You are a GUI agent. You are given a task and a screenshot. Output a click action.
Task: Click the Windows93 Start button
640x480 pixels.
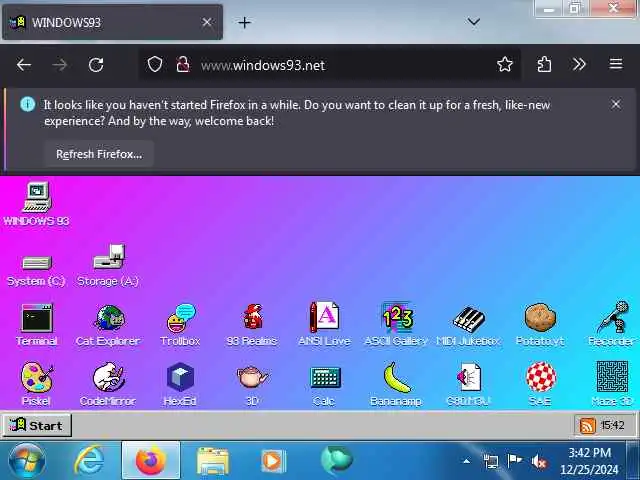pos(37,425)
